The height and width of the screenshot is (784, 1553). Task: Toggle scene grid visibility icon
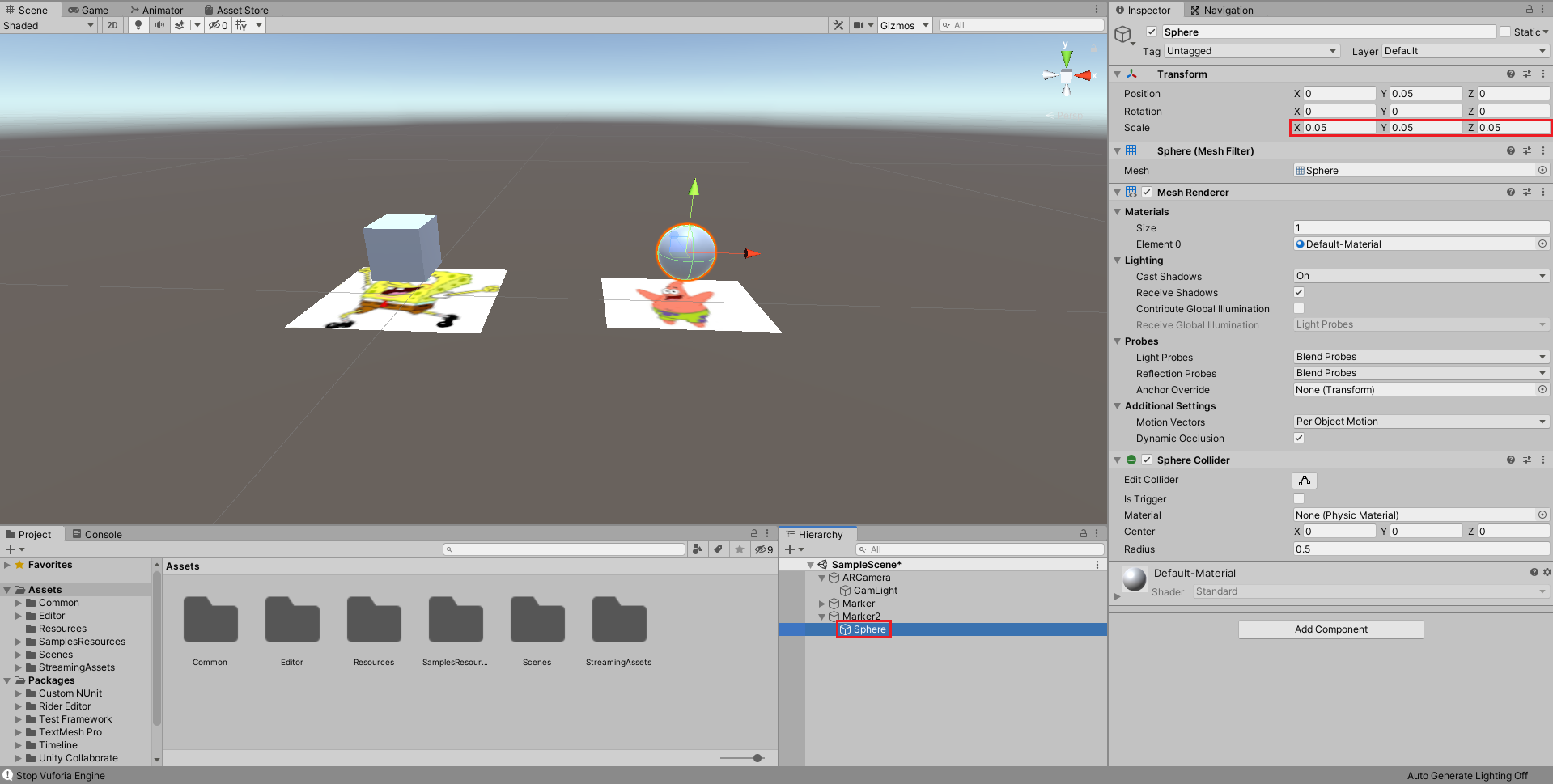241,25
